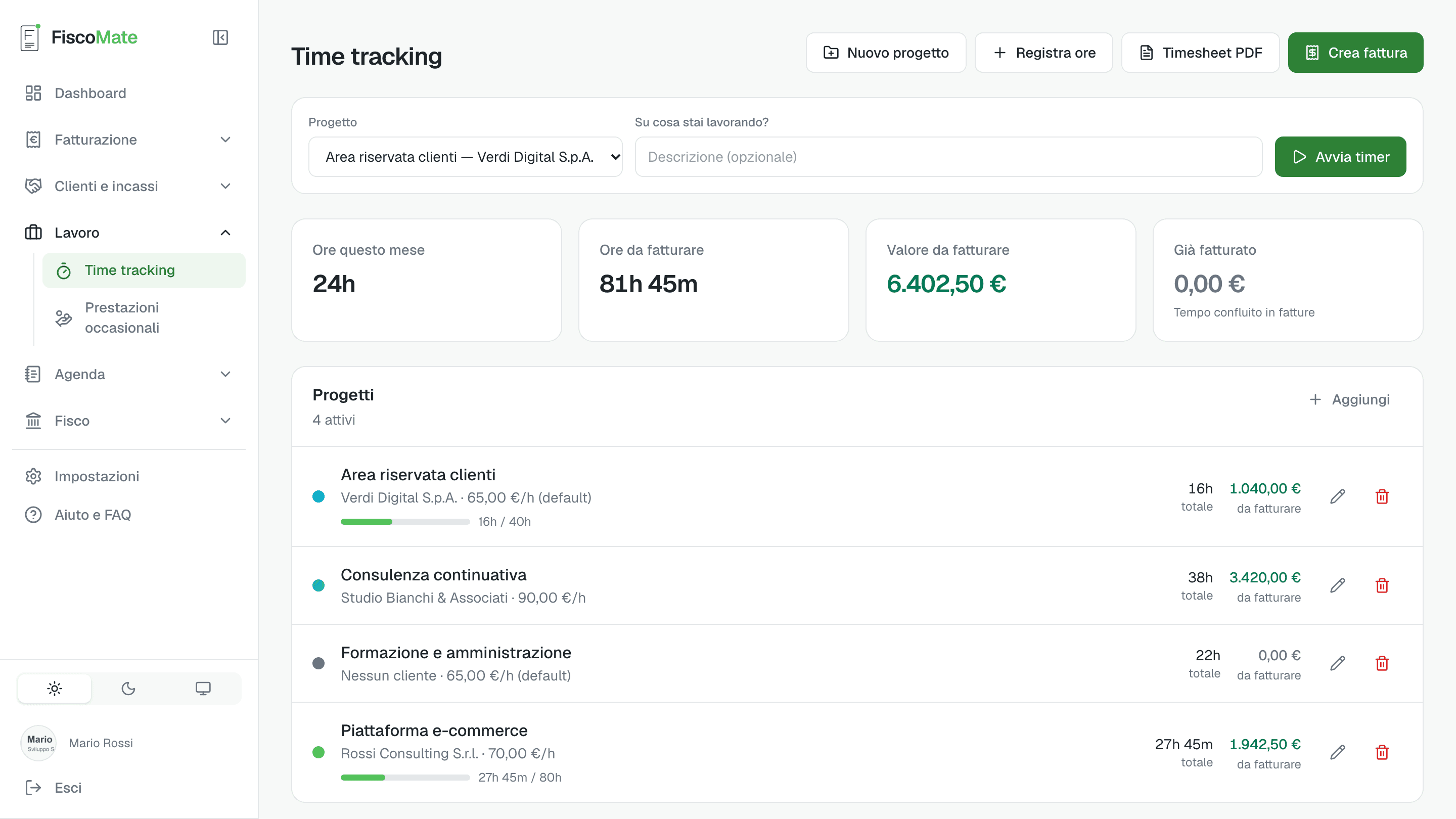Edit the Area riservata clienti project

click(x=1337, y=496)
